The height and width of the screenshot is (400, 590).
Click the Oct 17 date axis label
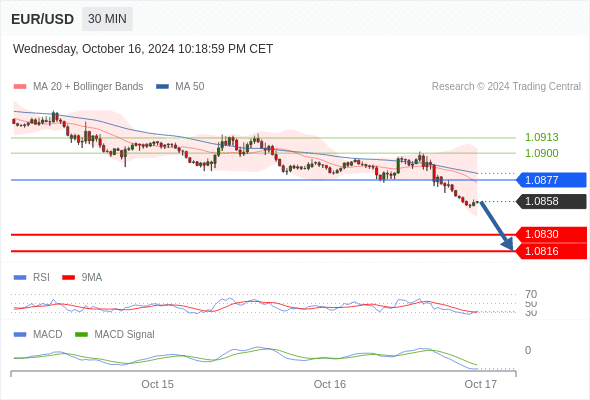pyautogui.click(x=481, y=384)
